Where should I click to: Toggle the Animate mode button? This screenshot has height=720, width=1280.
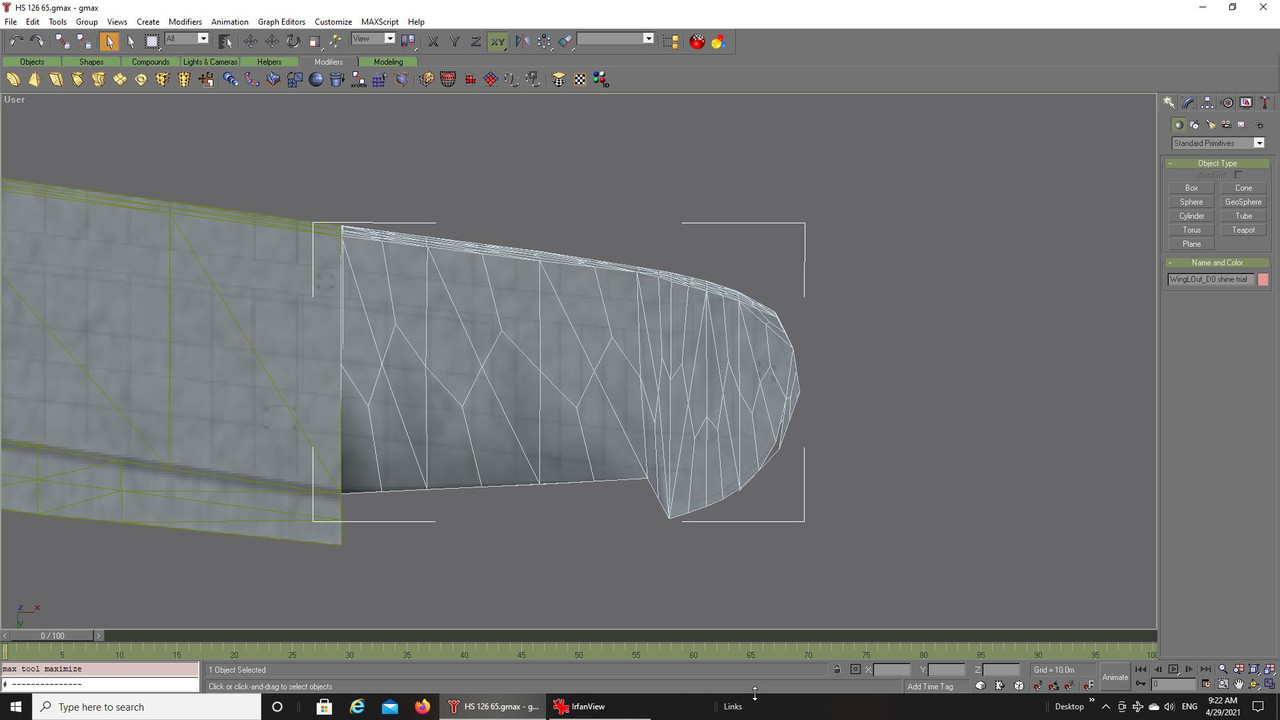pyautogui.click(x=1115, y=677)
